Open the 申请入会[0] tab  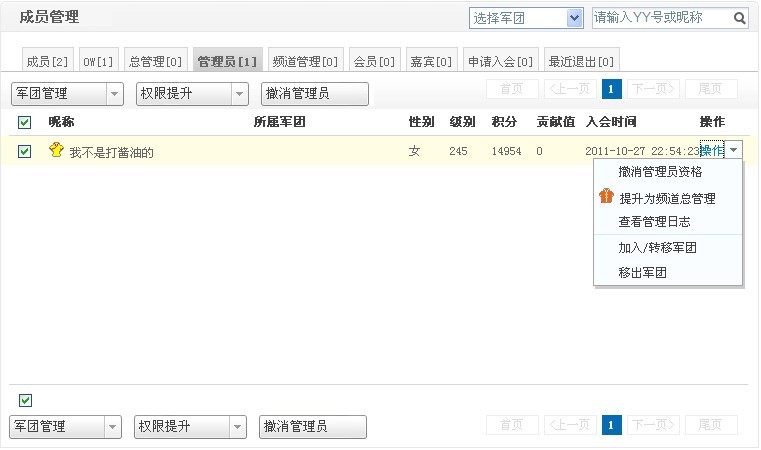click(501, 61)
